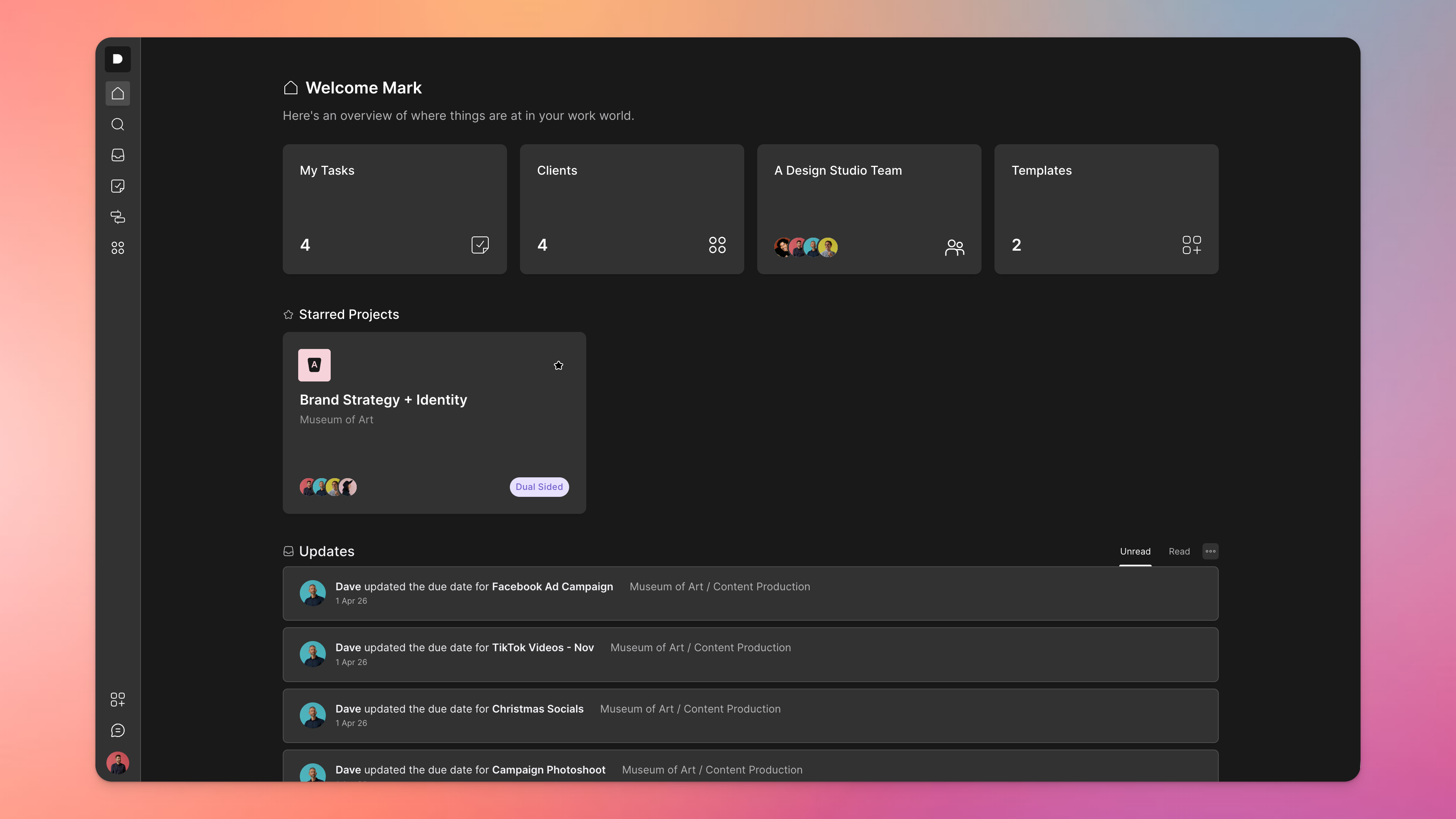Viewport: 1456px width, 819px height.
Task: Click the app logo in the sidebar
Action: (117, 59)
